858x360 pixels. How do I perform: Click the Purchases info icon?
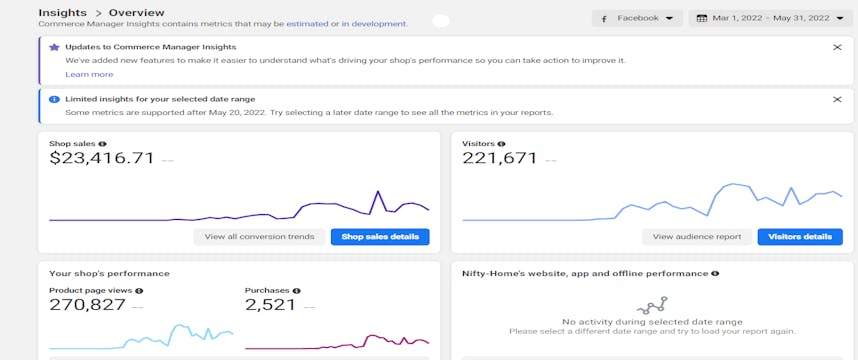coord(297,291)
